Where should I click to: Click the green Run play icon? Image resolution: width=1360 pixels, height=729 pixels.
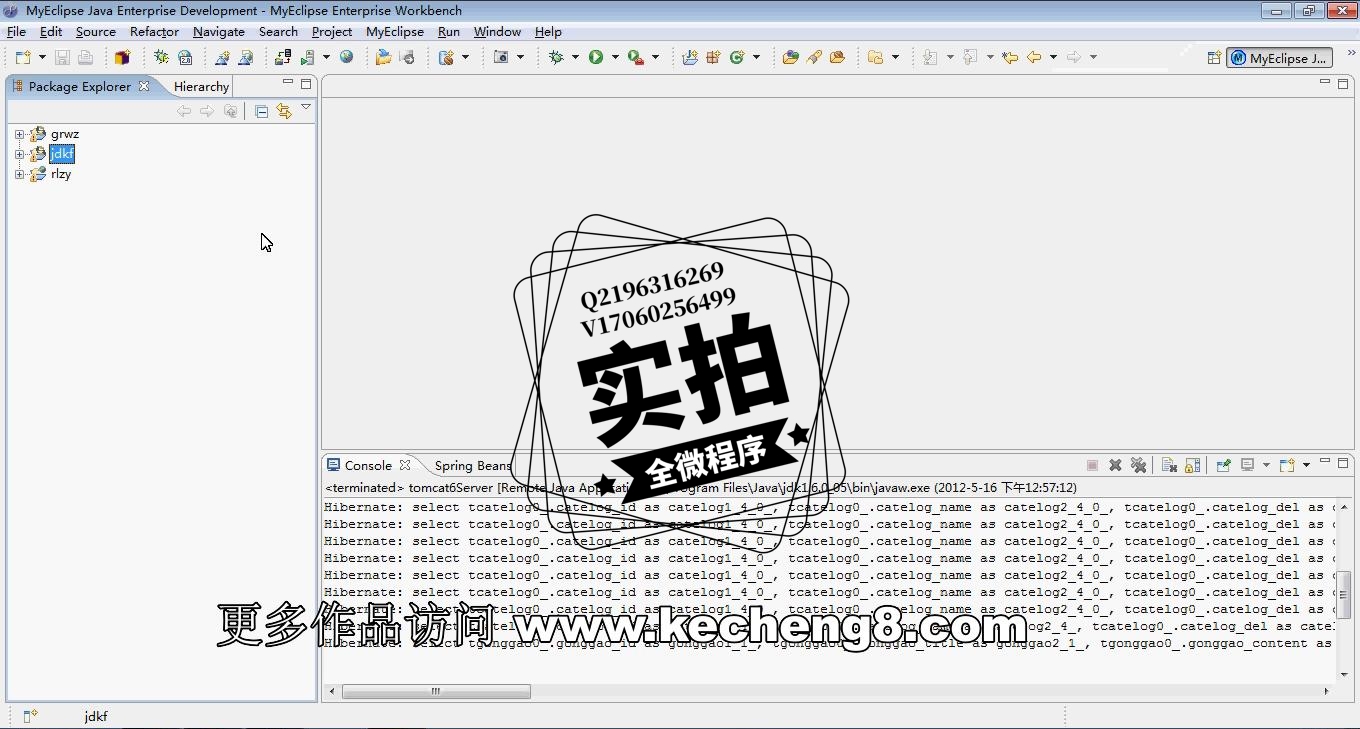click(596, 58)
